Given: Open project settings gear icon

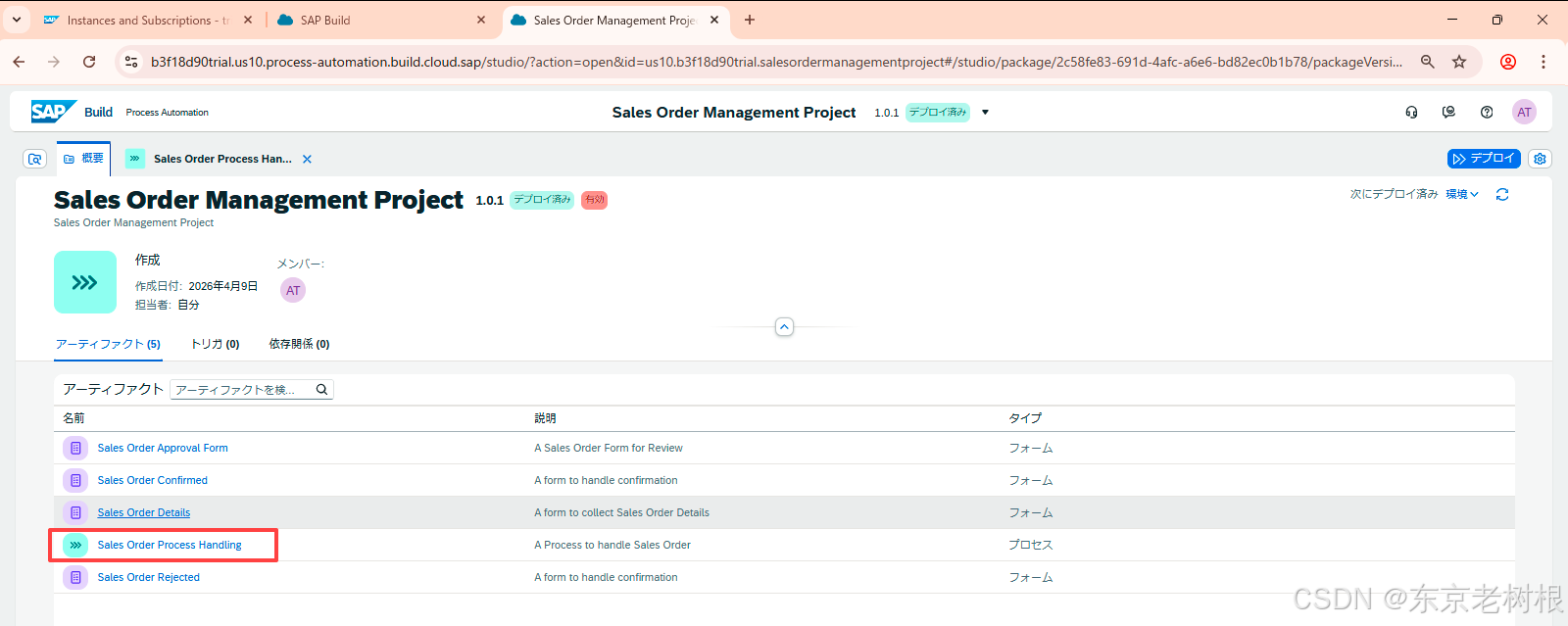Looking at the screenshot, I should (x=1540, y=159).
